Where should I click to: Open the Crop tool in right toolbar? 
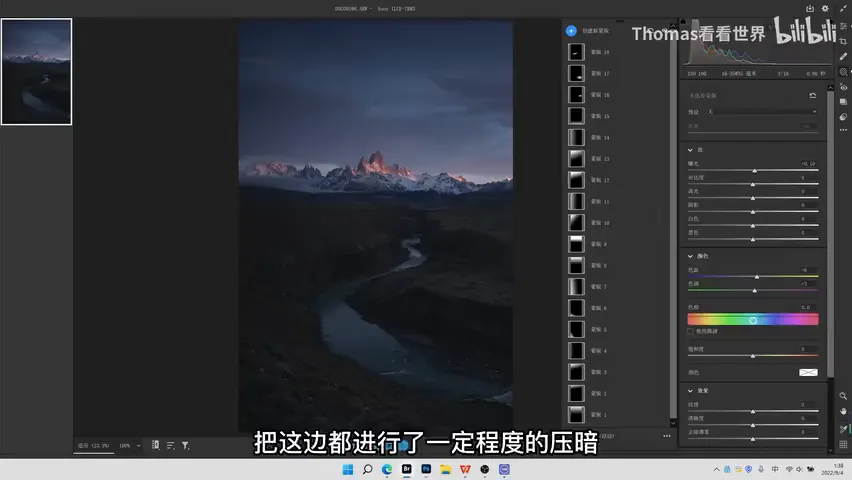pyautogui.click(x=843, y=41)
